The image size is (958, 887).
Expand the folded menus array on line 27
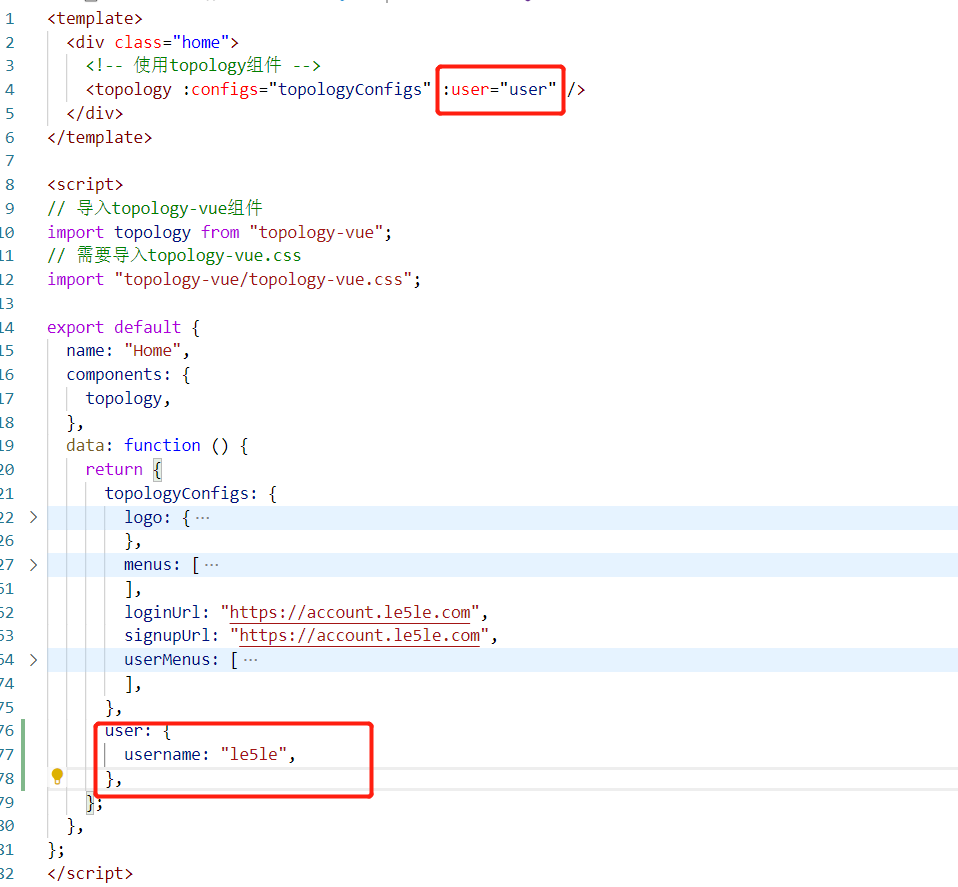34,565
